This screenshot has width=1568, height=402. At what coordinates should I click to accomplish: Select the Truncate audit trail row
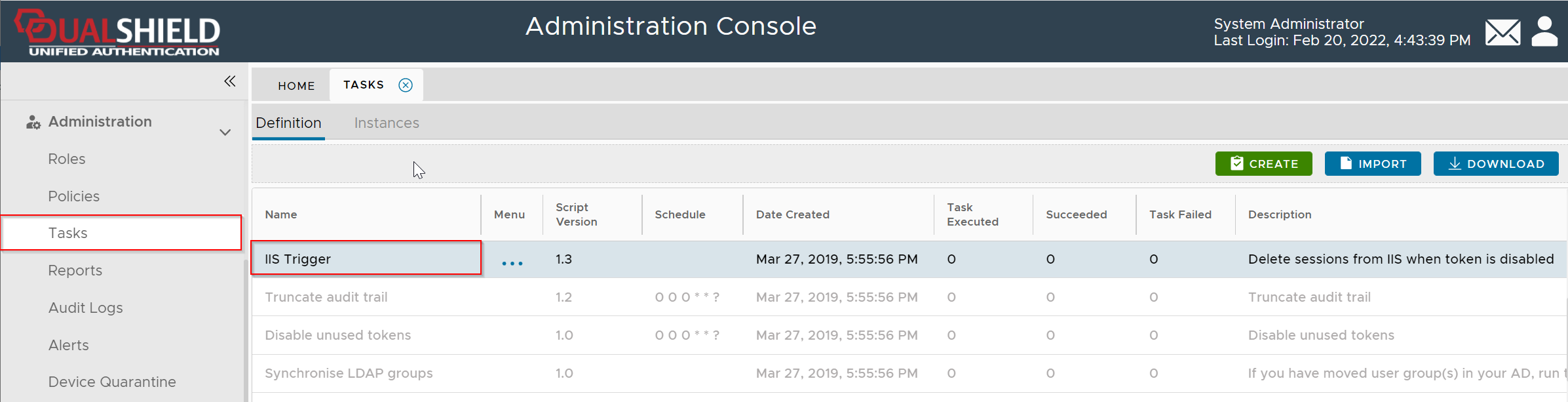pyautogui.click(x=326, y=297)
